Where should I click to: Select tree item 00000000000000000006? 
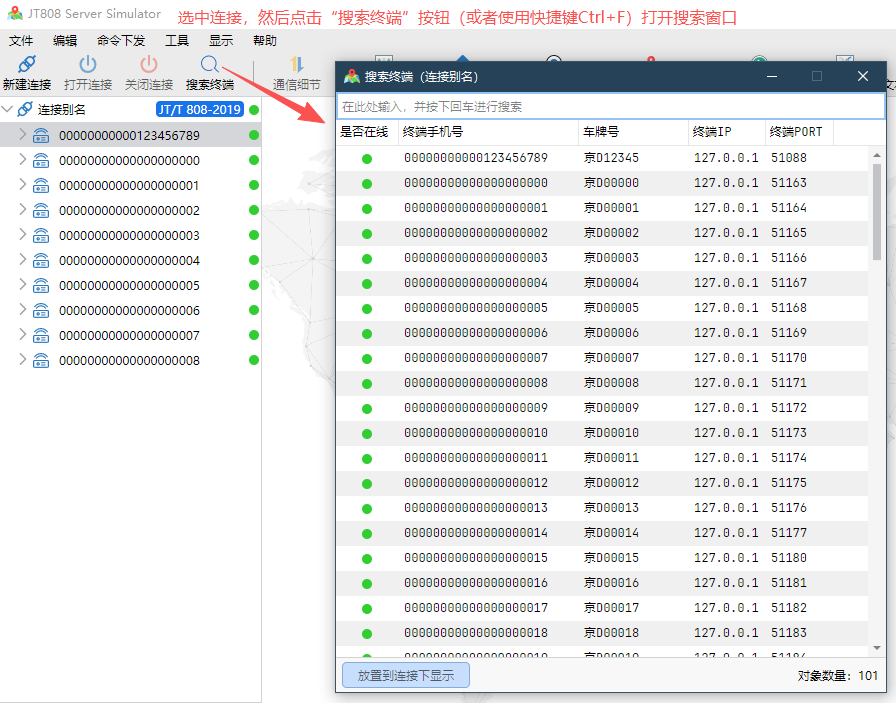pyautogui.click(x=129, y=310)
